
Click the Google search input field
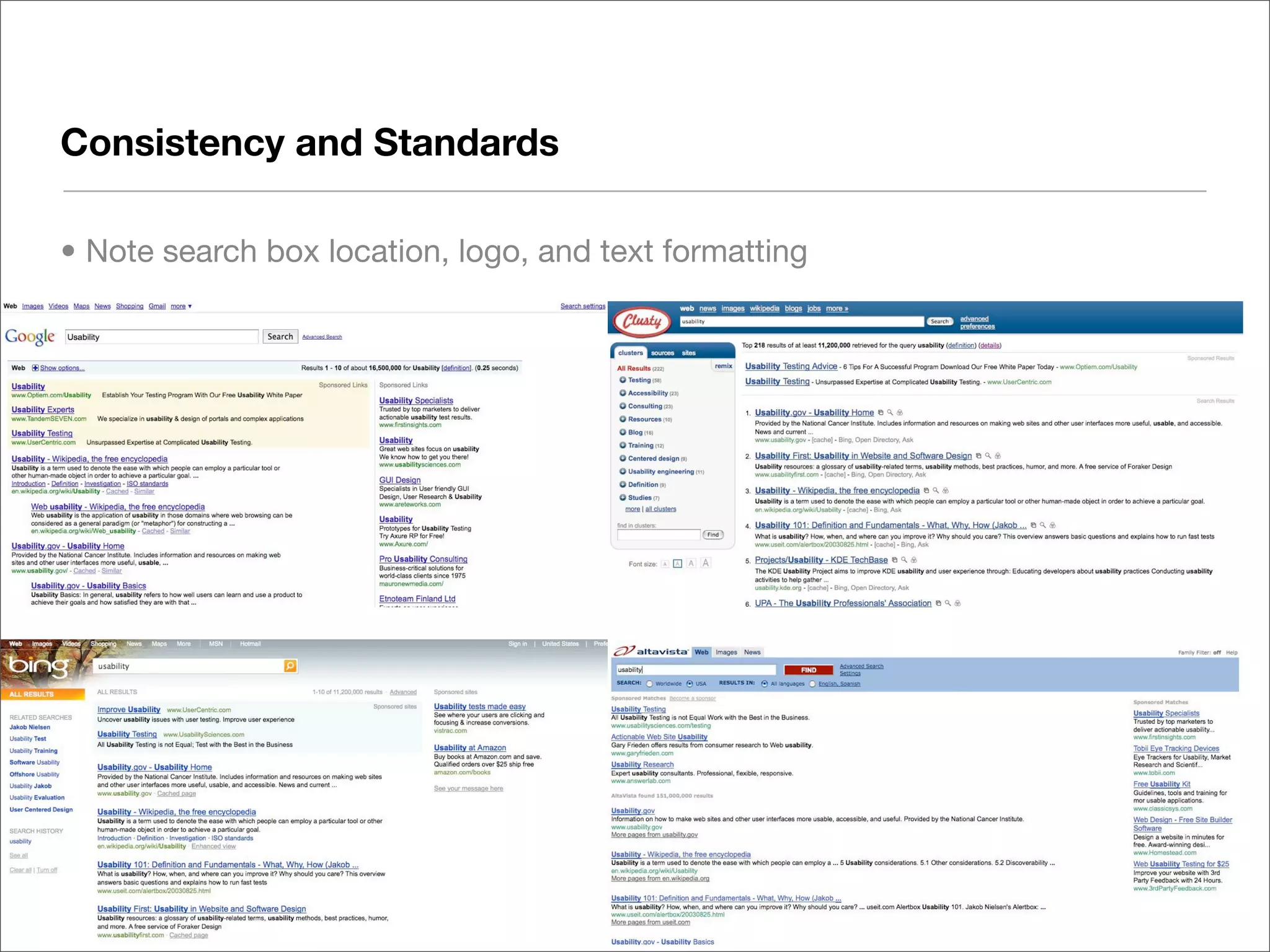coord(161,337)
